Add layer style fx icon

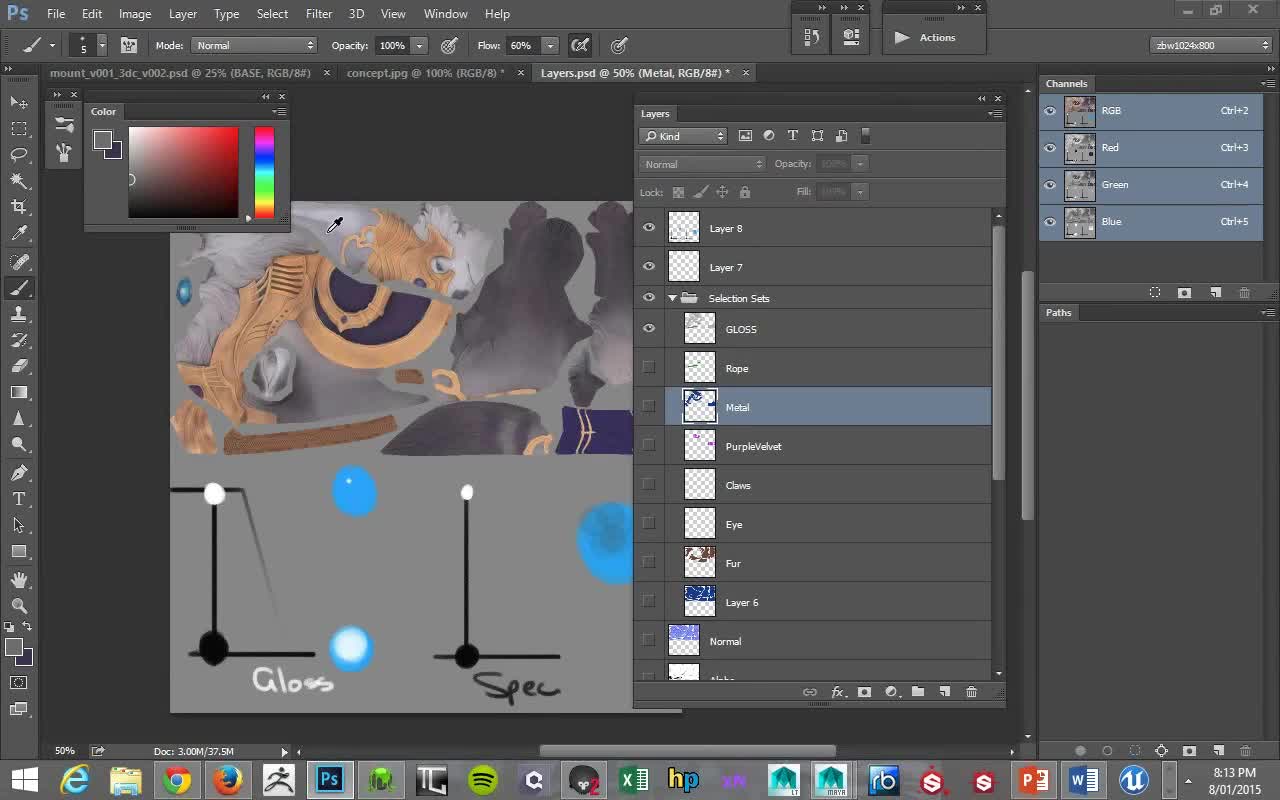[838, 692]
